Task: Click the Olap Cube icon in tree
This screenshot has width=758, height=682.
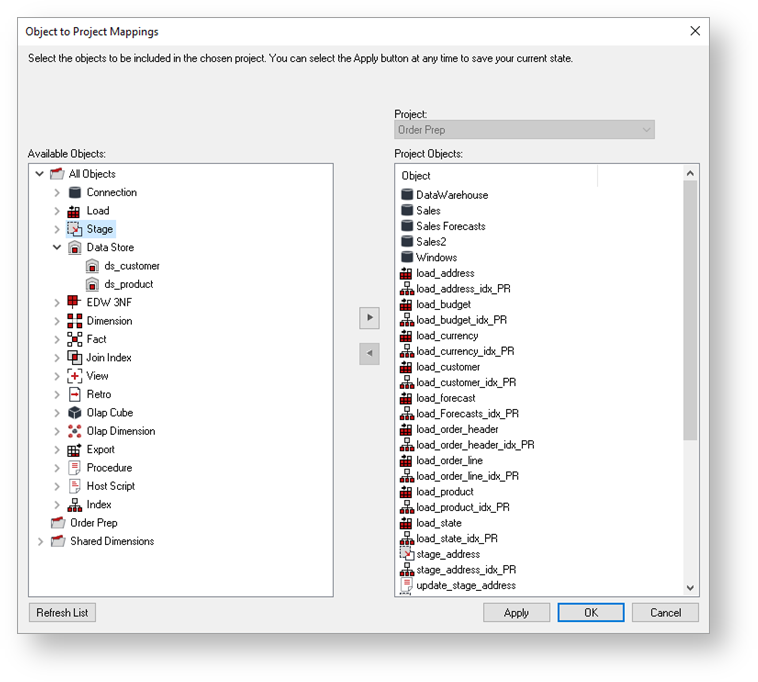Action: 75,413
